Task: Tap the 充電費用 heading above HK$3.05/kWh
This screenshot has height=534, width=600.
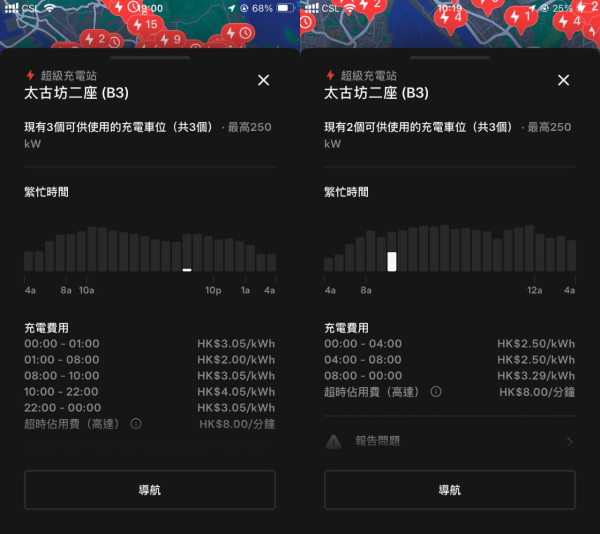Action: [x=46, y=328]
